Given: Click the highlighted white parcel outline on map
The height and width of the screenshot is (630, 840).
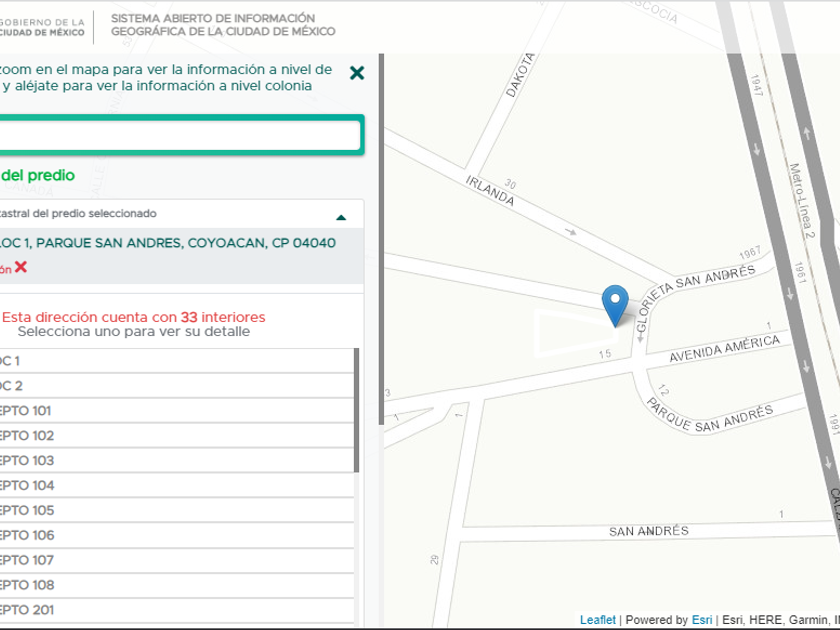Looking at the screenshot, I should 575,333.
